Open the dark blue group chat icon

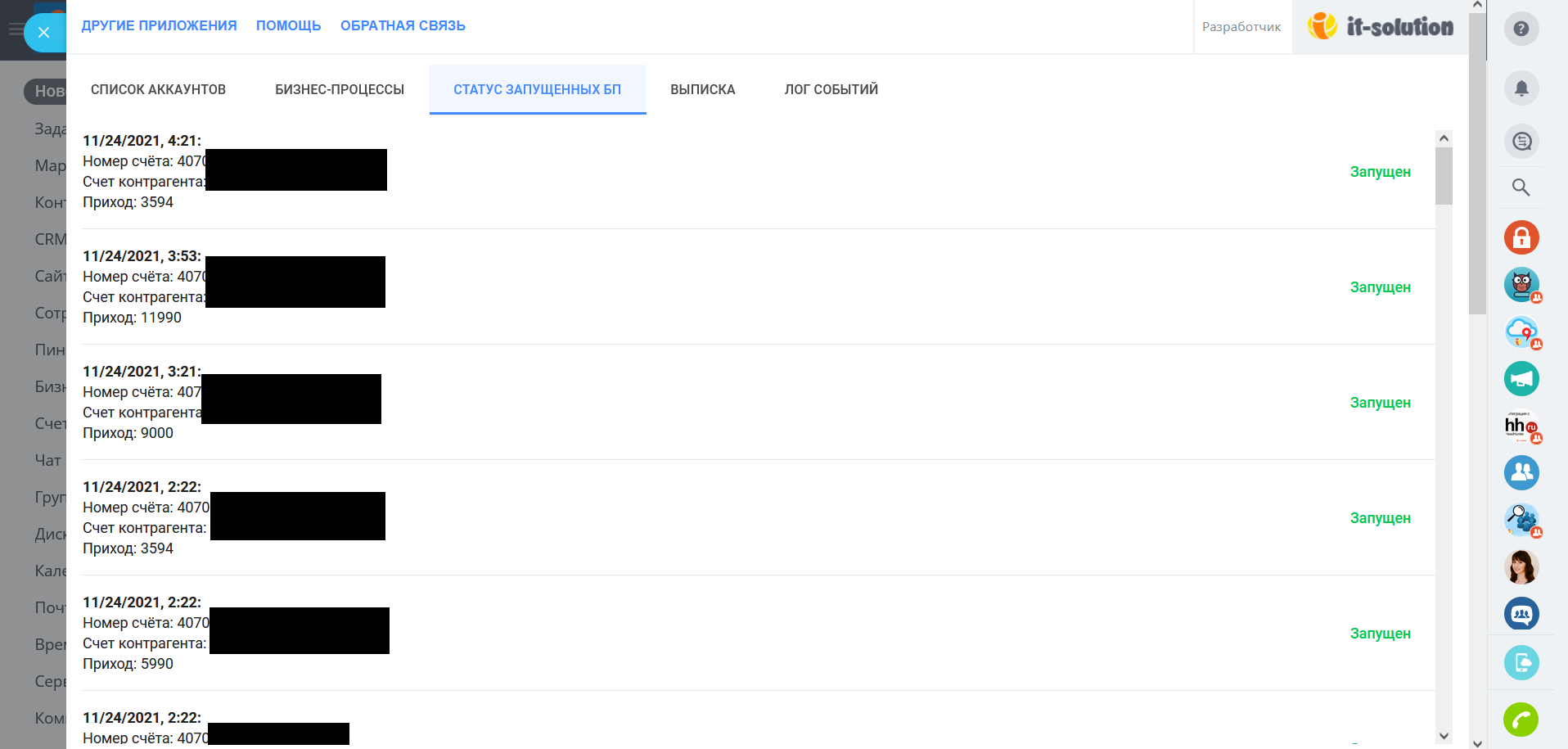click(x=1521, y=614)
